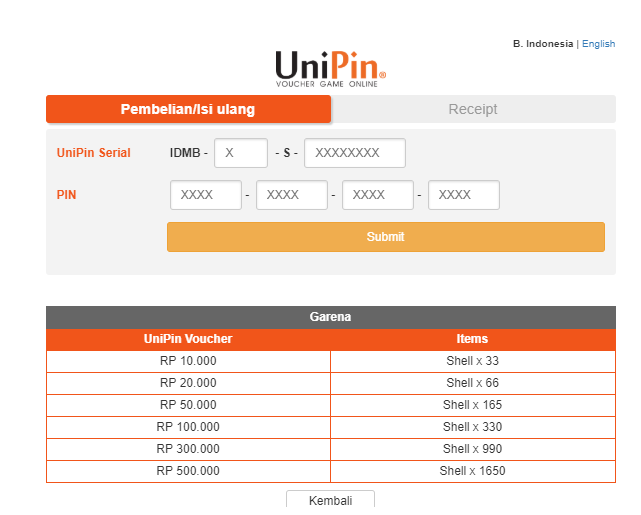Click the second PIN XXXX field
Screen dimensions: 641x515
point(292,195)
